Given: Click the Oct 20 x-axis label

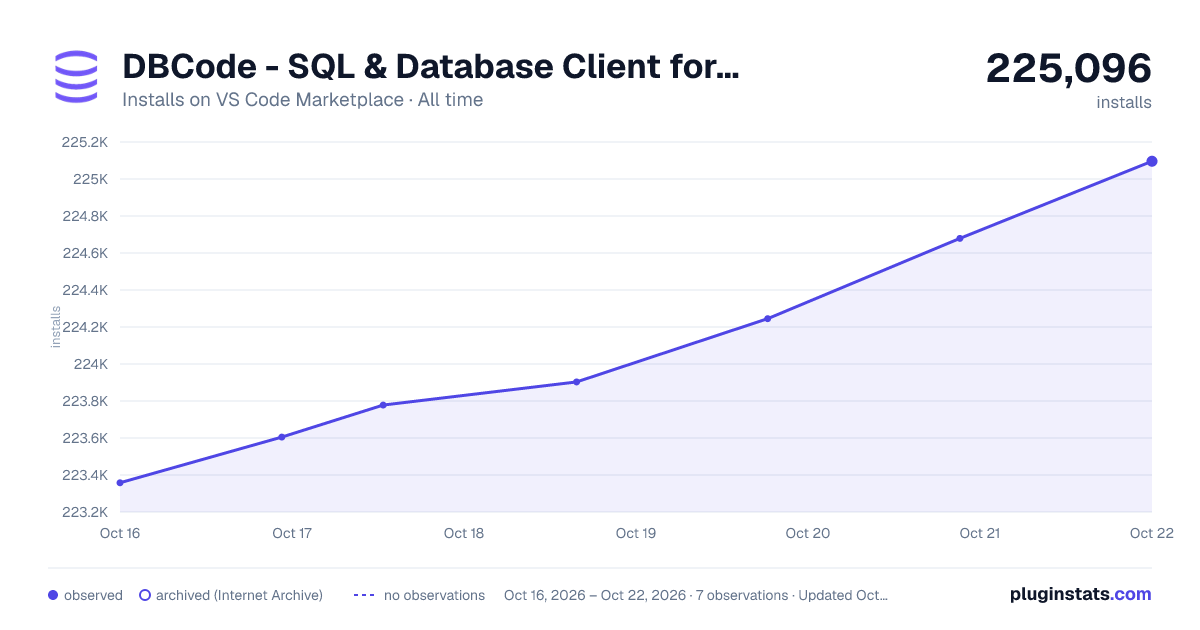Looking at the screenshot, I should click(x=808, y=533).
